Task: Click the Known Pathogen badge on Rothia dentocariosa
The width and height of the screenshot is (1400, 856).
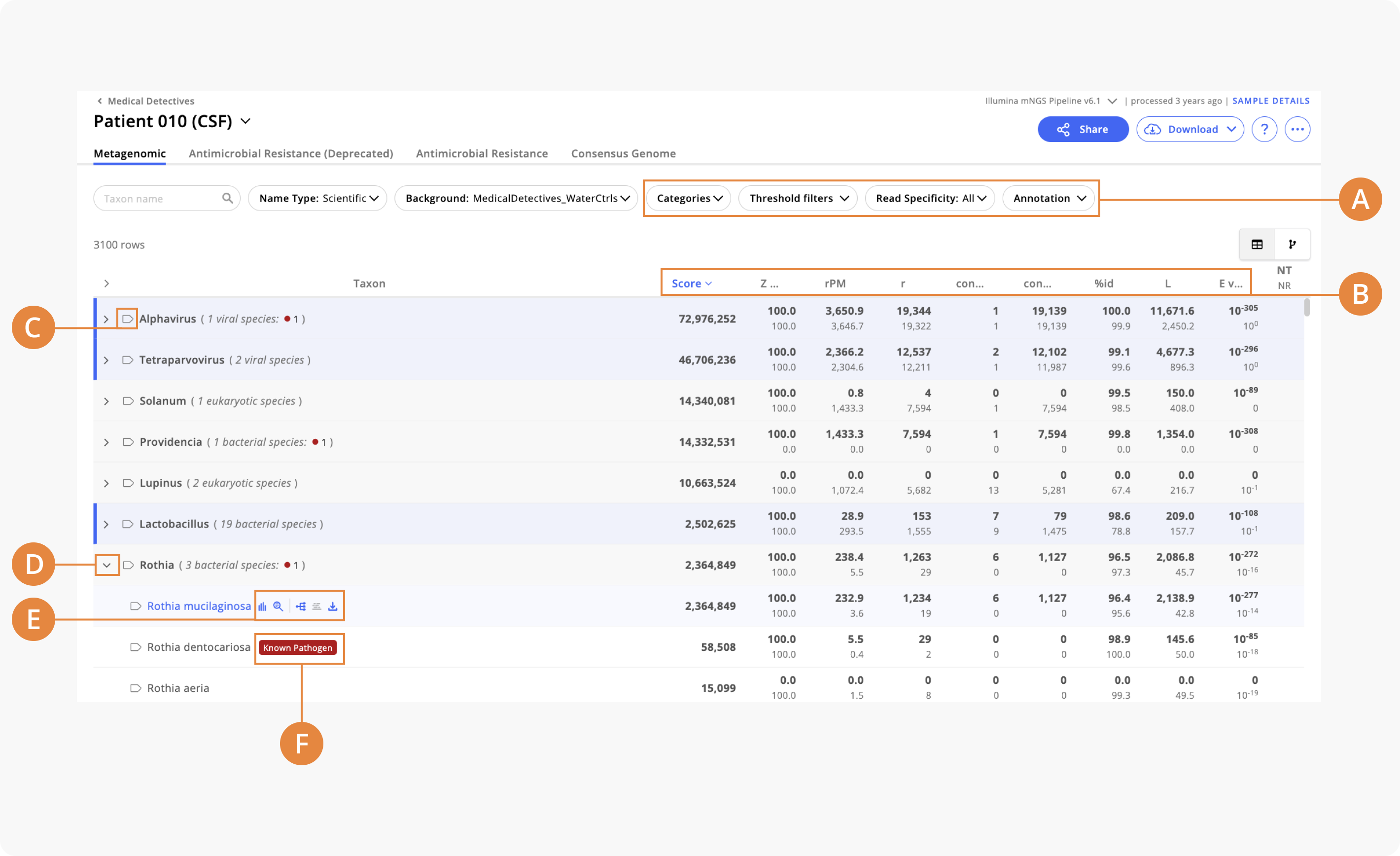Action: pyautogui.click(x=298, y=647)
